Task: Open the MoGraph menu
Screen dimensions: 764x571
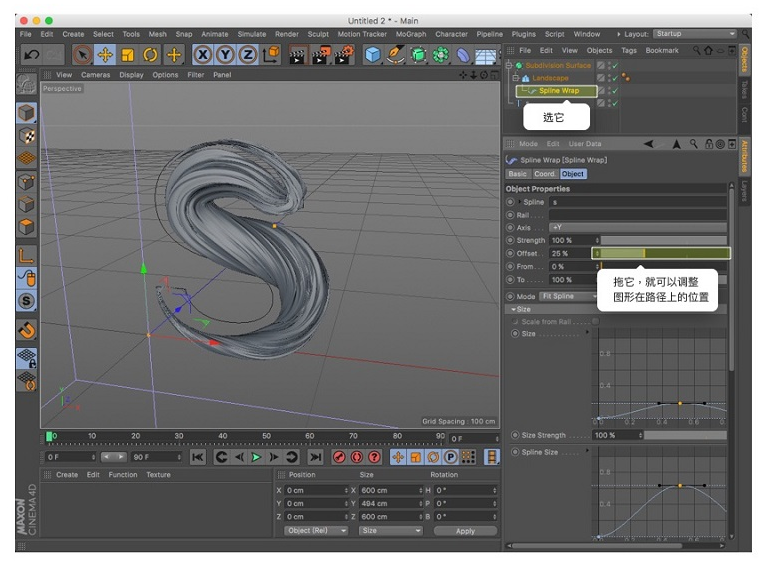Action: [410, 34]
